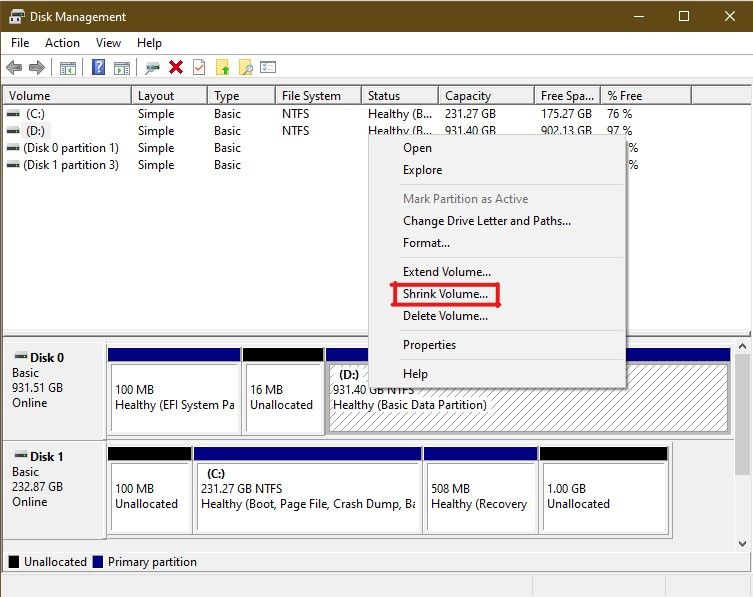Open the File menu

point(20,43)
